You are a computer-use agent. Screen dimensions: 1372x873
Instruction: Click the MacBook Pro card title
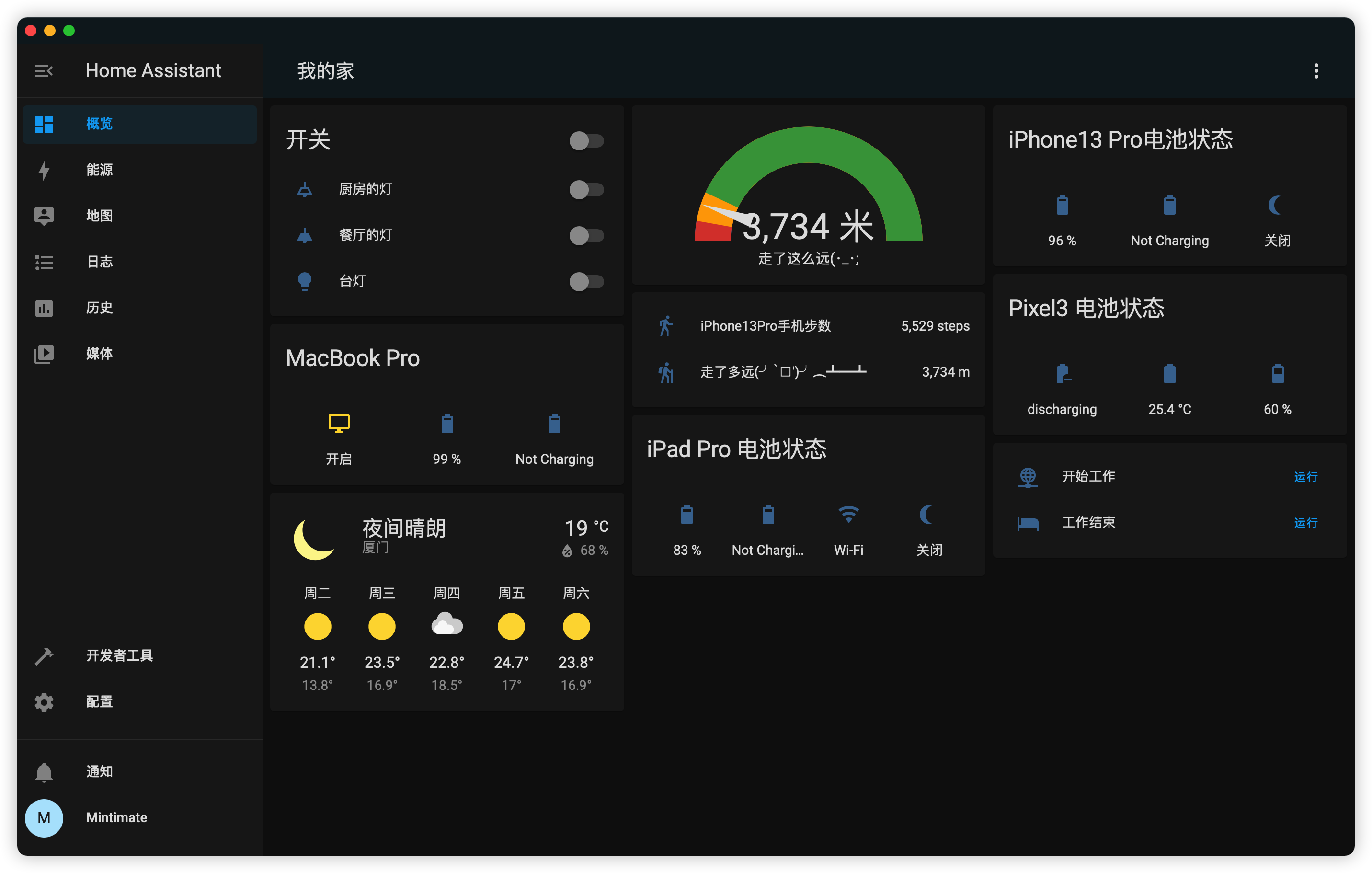pos(353,358)
